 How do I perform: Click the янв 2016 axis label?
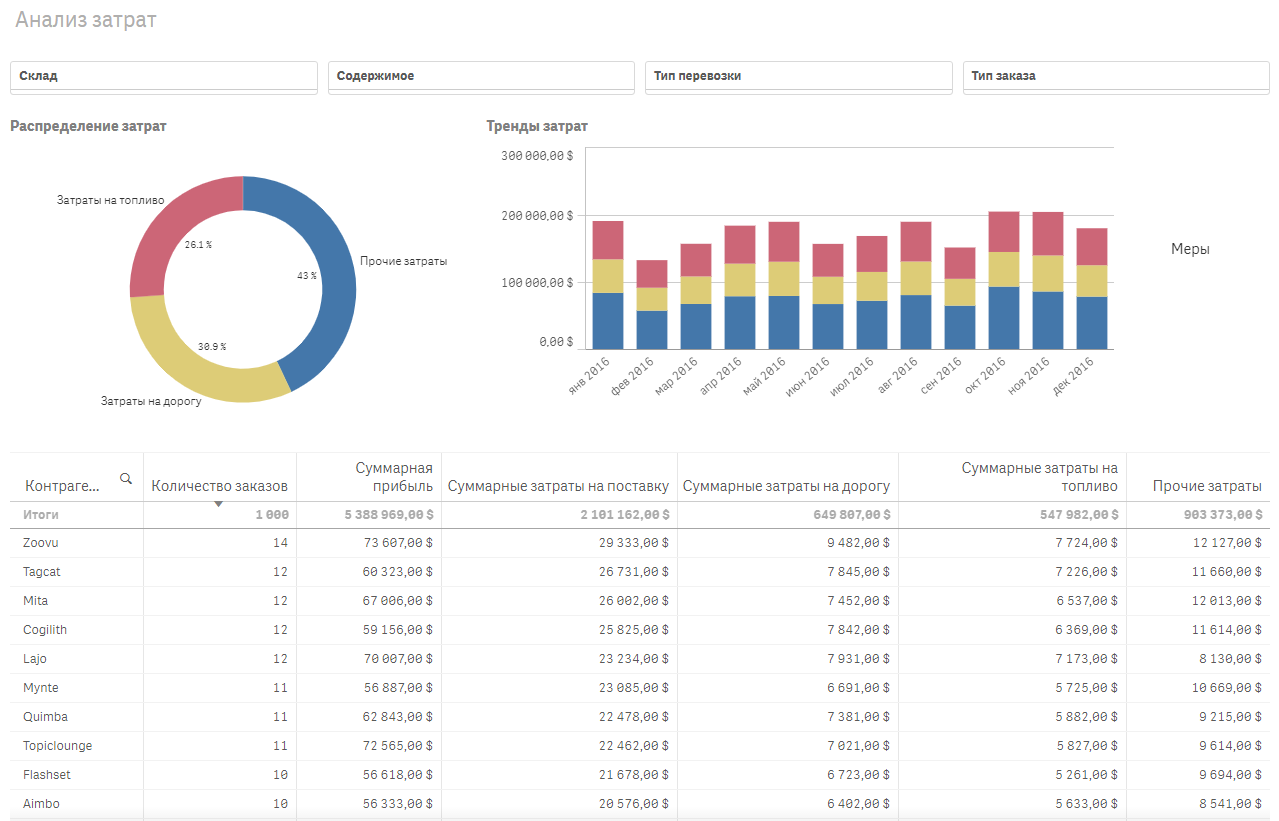coord(590,377)
